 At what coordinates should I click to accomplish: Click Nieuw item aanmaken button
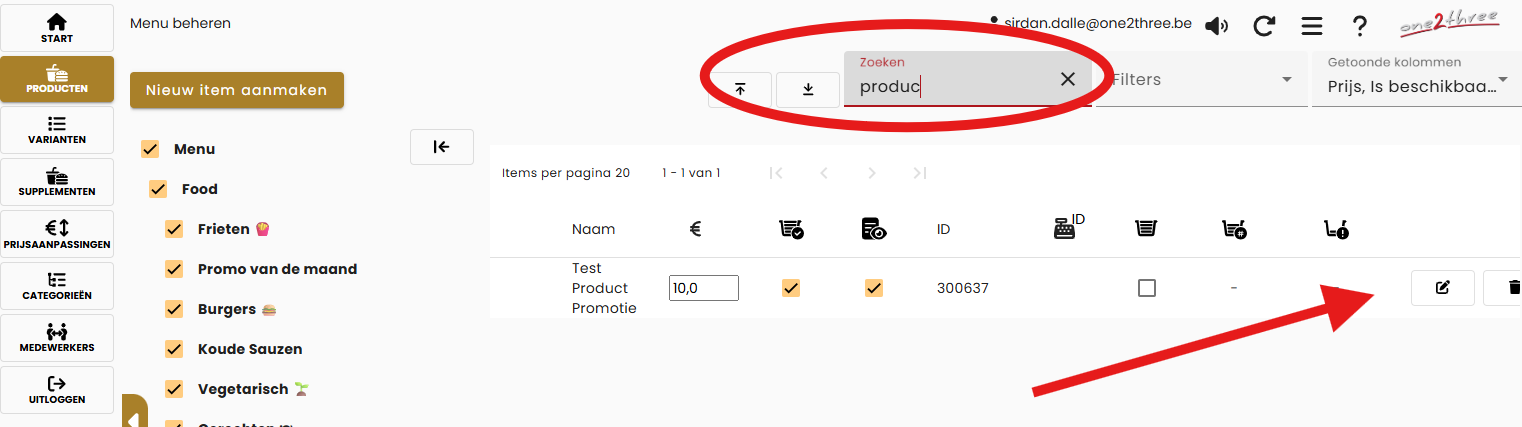coord(237,90)
